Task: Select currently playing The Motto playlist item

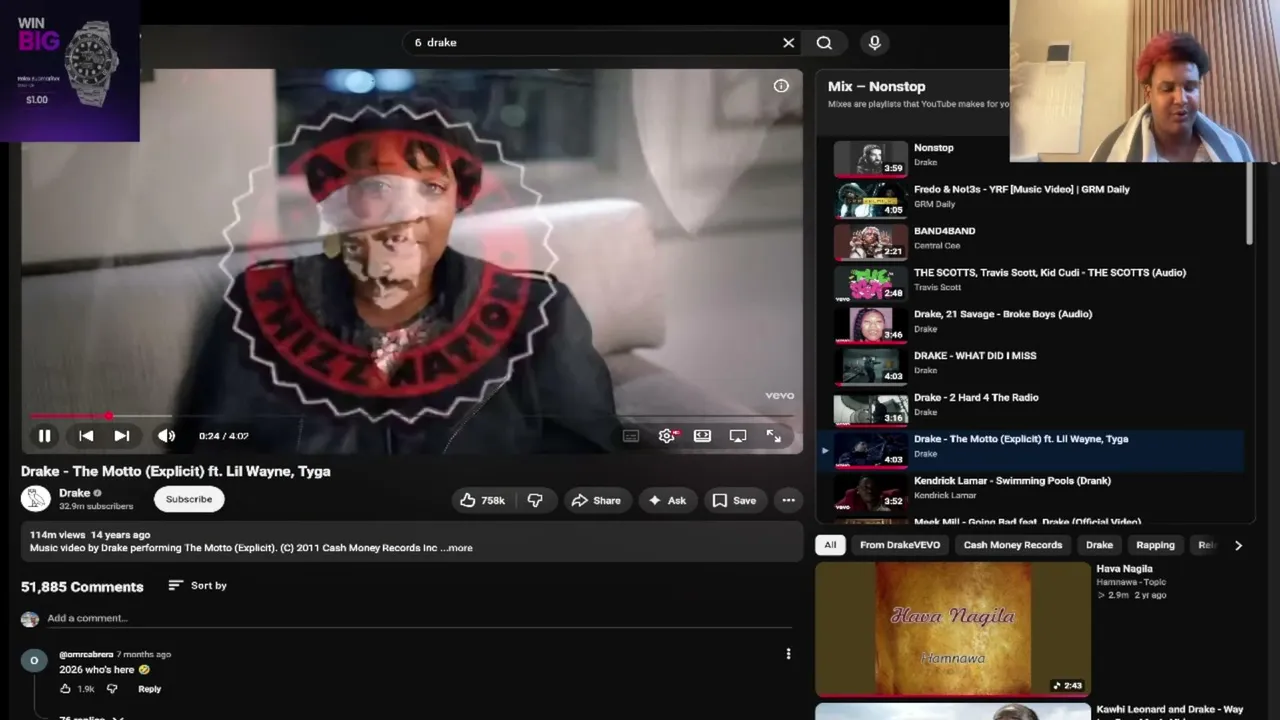Action: [1030, 448]
